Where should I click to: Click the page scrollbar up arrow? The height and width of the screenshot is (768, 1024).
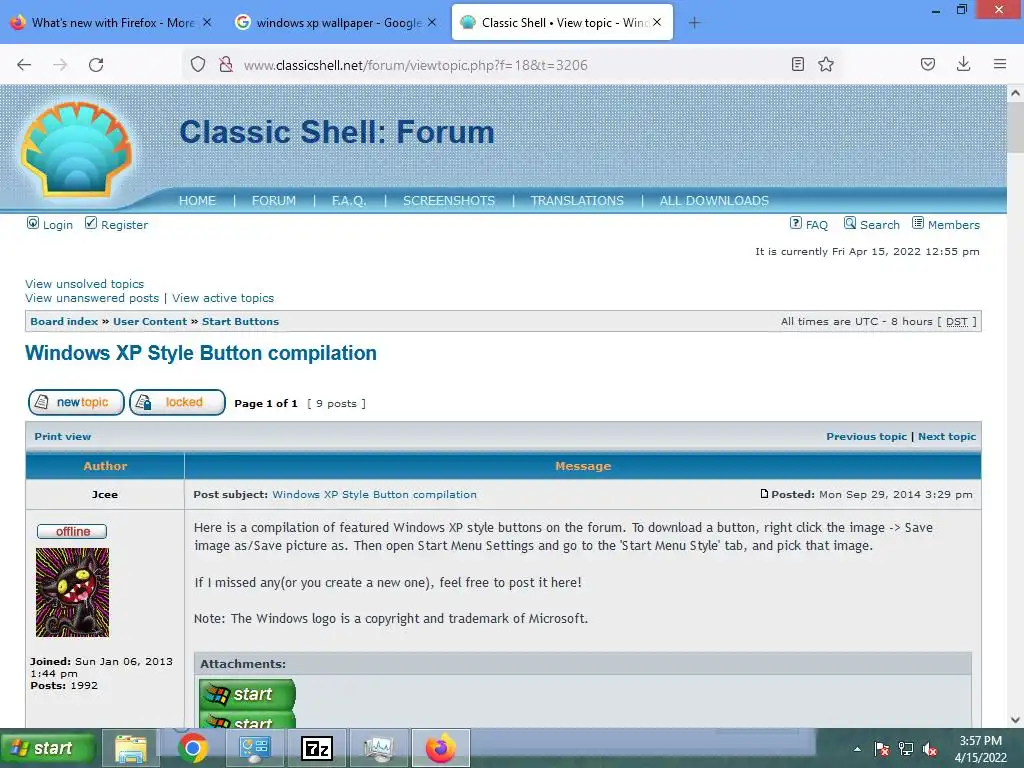[1015, 93]
